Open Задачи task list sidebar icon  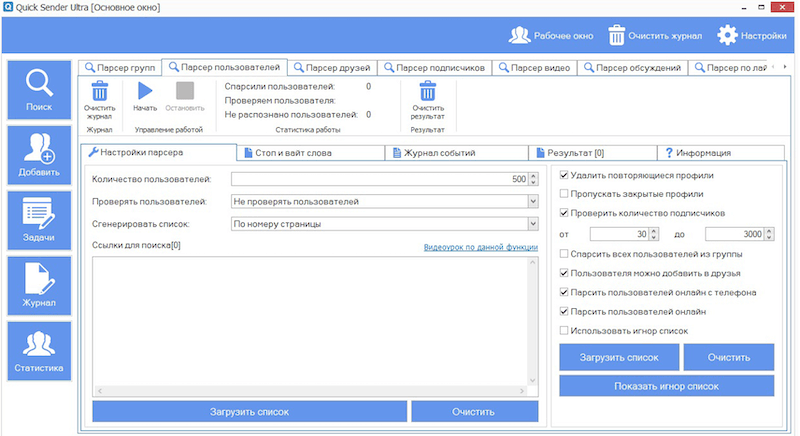[x=39, y=215]
